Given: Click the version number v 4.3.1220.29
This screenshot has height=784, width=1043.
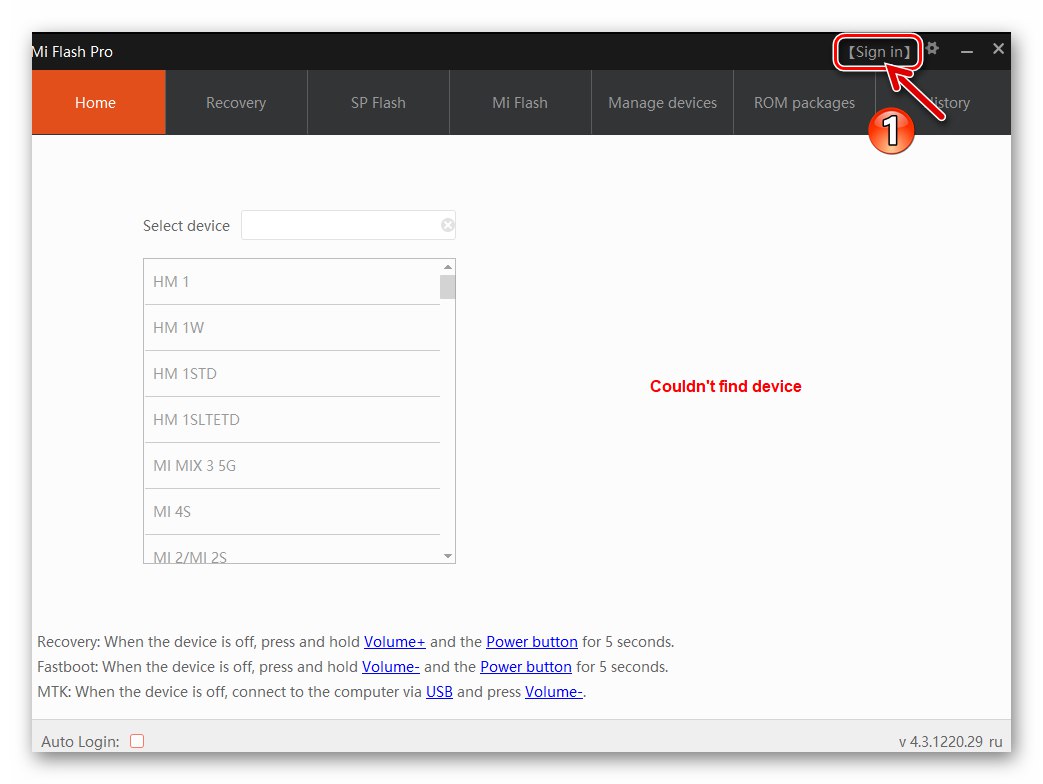Looking at the screenshot, I should (941, 742).
